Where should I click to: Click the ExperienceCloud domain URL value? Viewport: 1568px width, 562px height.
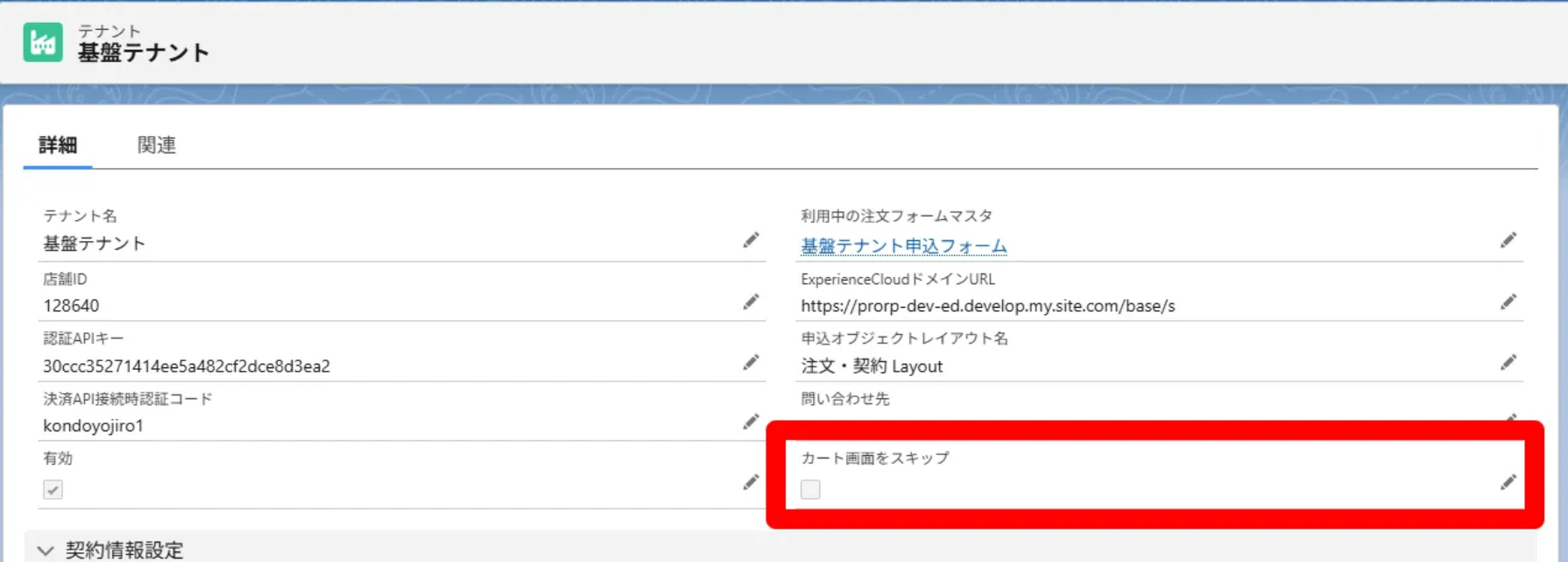click(x=987, y=306)
